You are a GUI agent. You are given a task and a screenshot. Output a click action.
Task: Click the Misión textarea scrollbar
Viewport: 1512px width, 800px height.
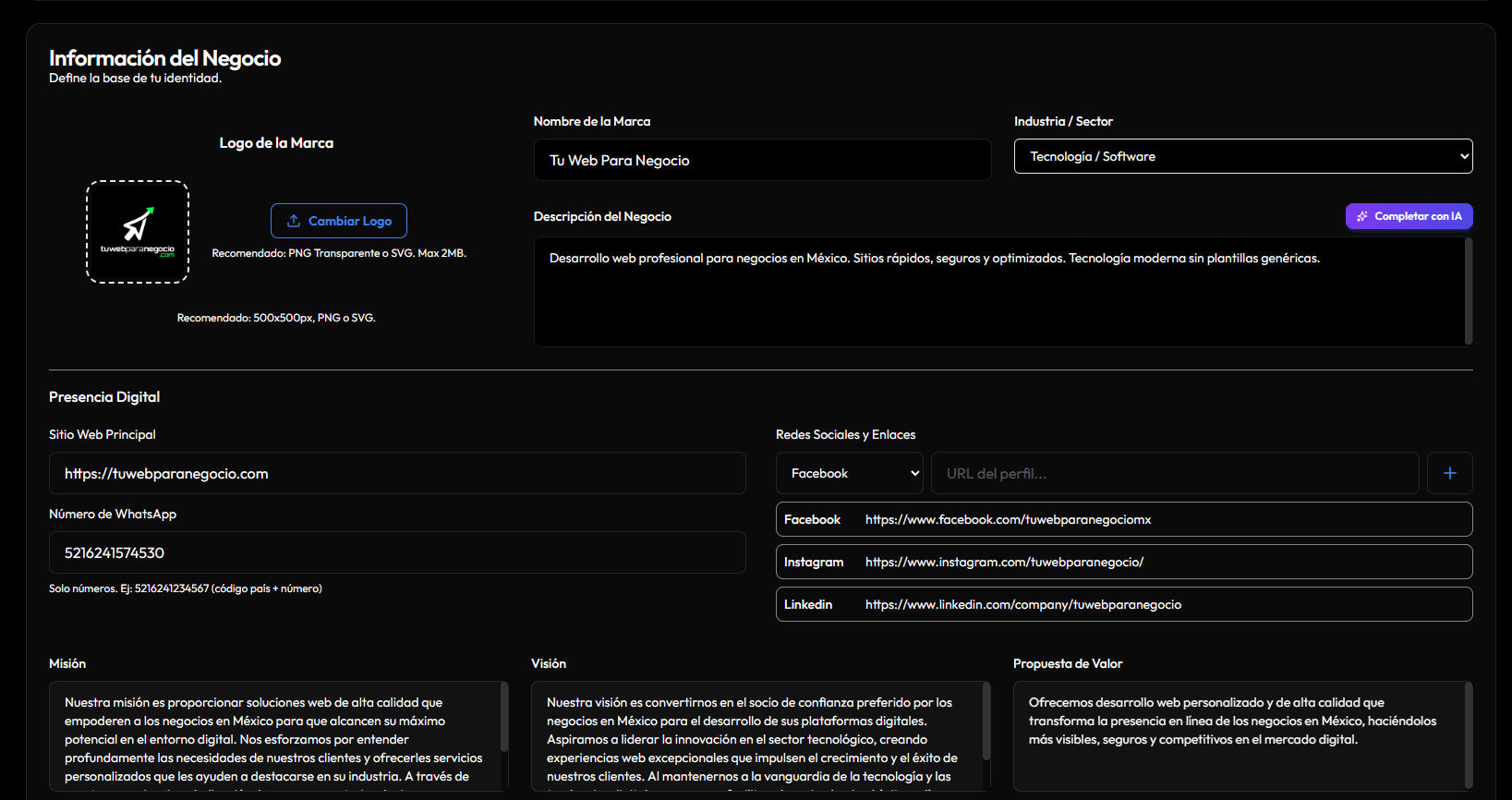click(x=504, y=718)
